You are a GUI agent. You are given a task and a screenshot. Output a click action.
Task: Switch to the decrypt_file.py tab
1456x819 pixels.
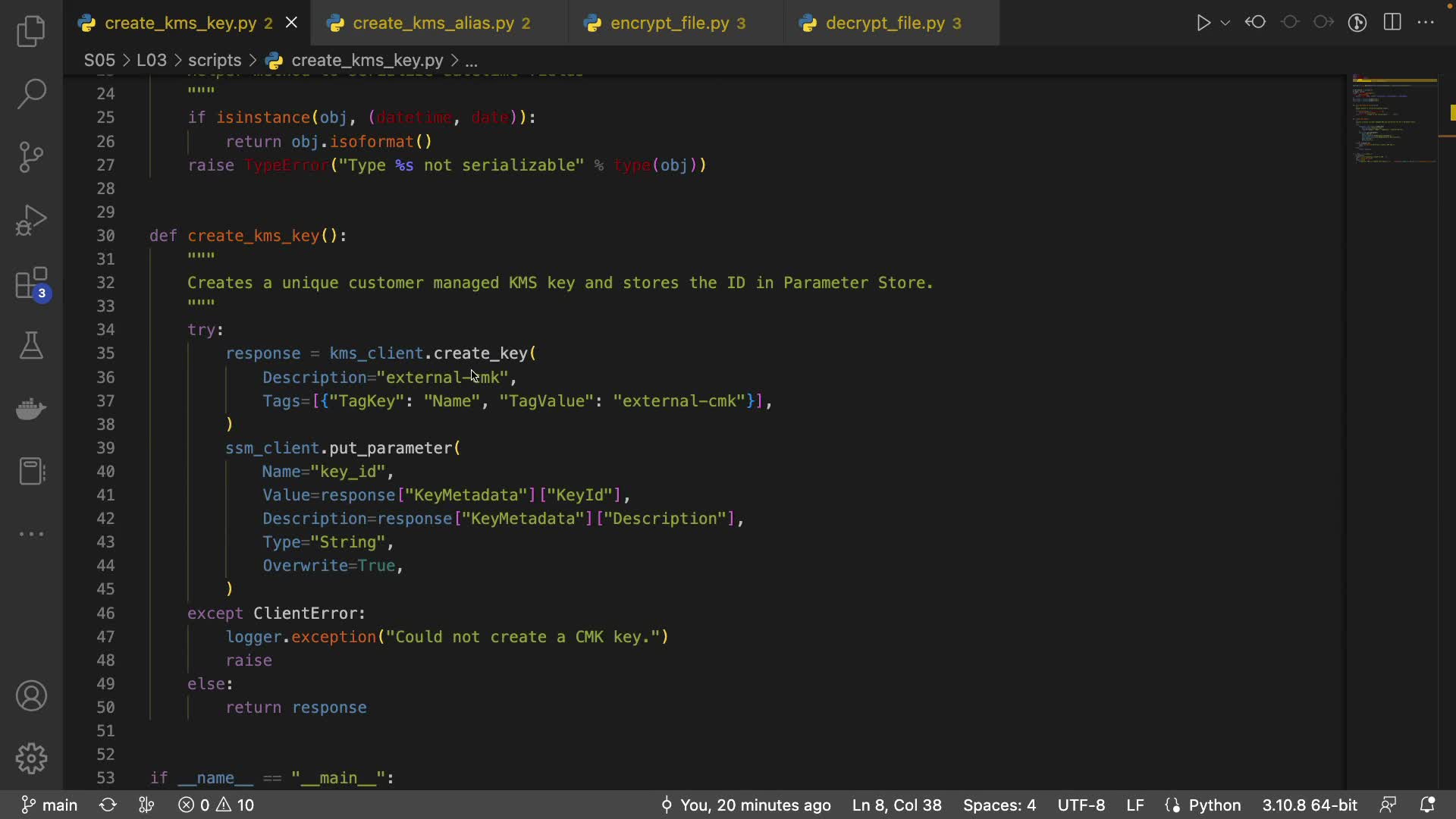tap(885, 24)
